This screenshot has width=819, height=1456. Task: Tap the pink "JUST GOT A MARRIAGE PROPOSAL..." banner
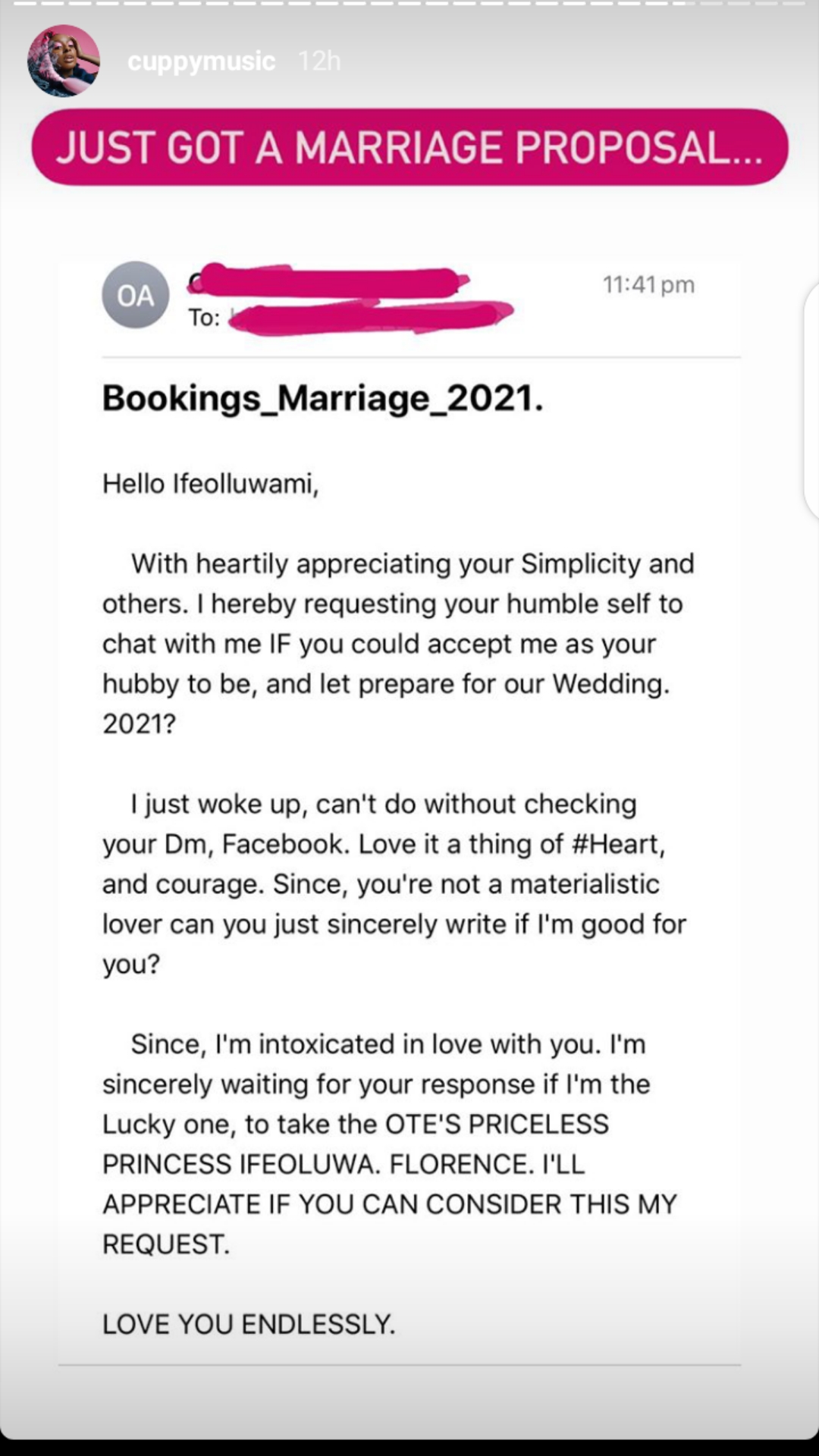coord(409,147)
